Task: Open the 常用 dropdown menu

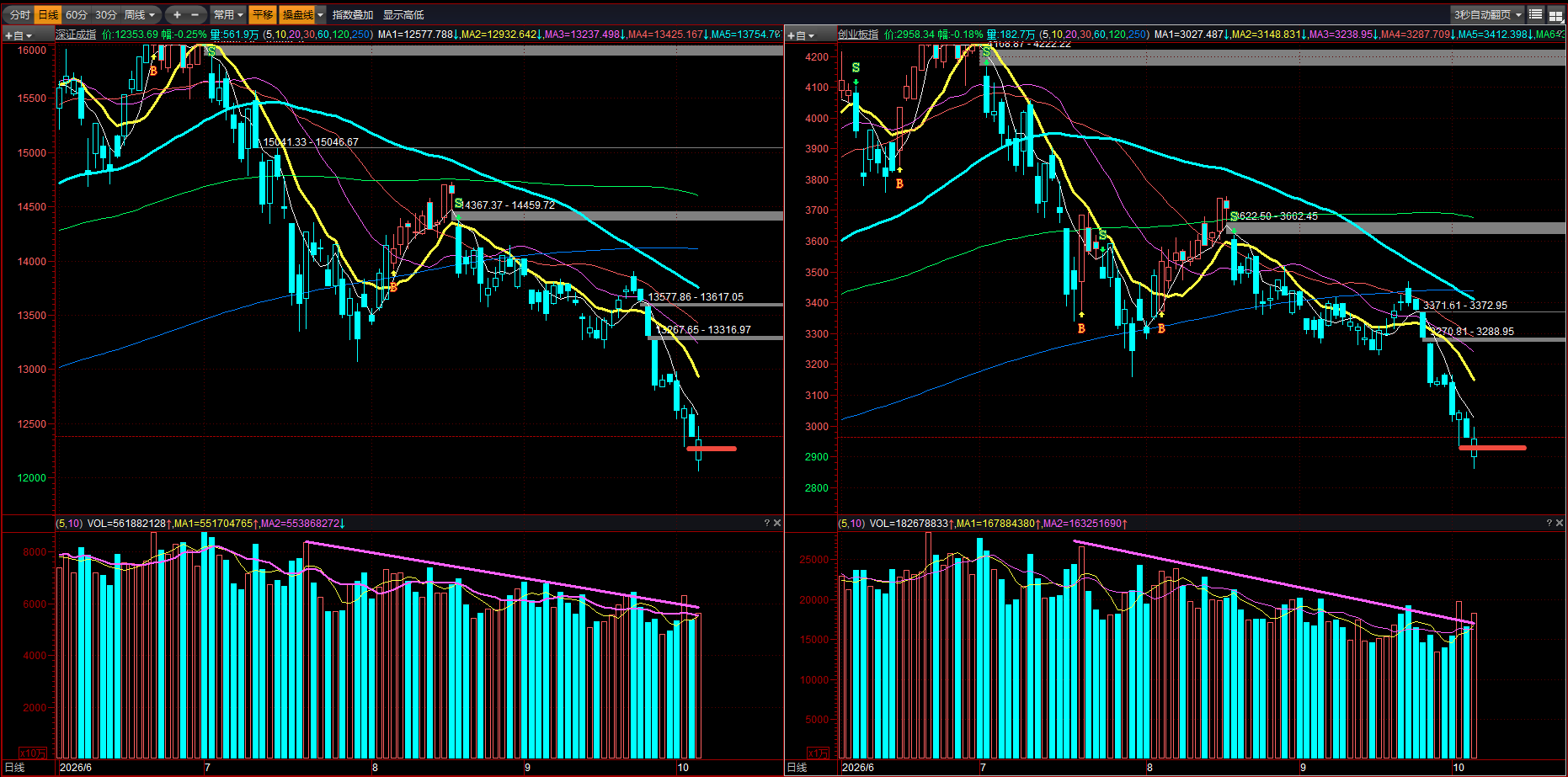Action: 228,15
